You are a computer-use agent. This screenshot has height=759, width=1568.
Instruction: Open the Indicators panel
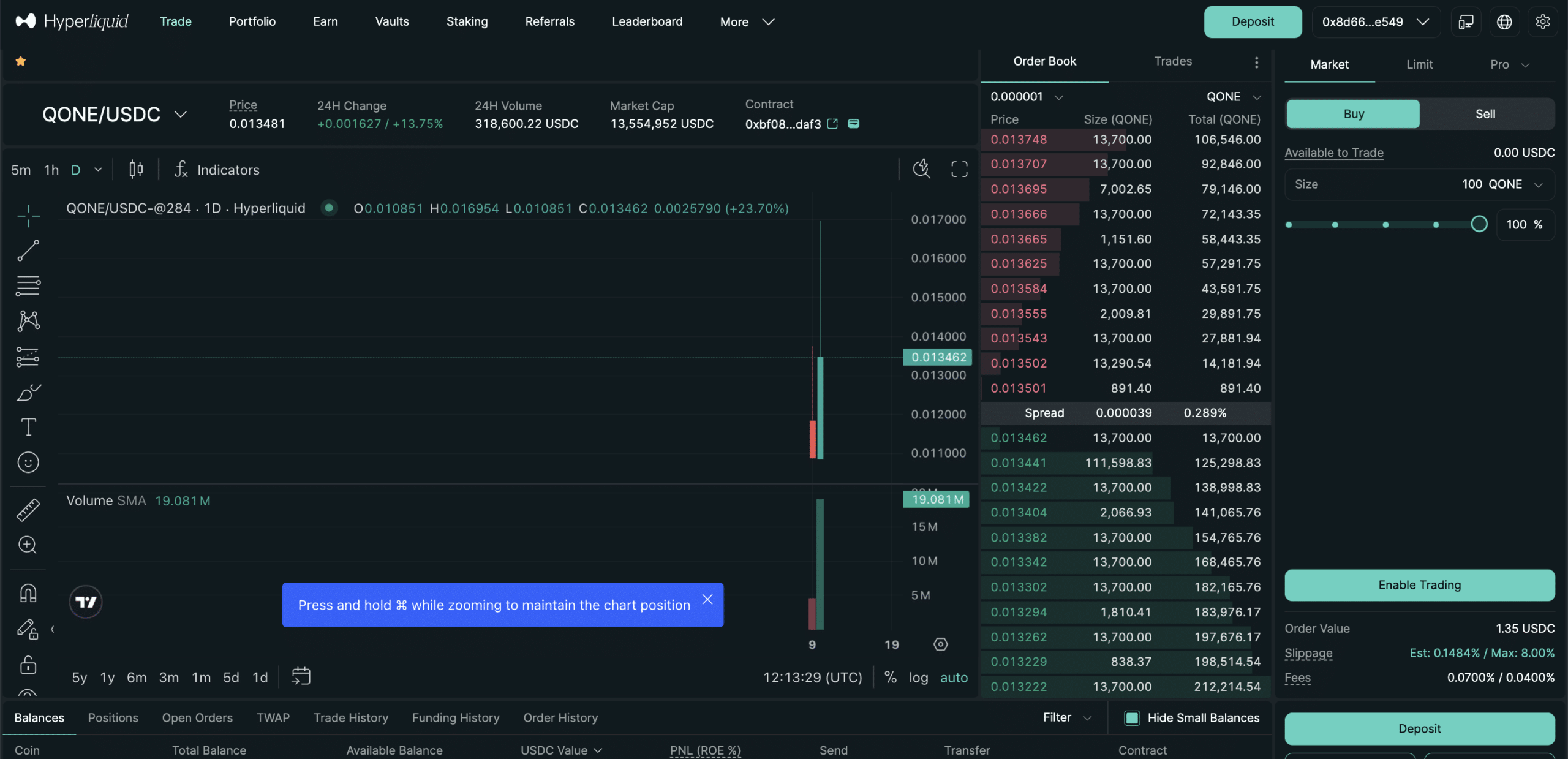(217, 170)
